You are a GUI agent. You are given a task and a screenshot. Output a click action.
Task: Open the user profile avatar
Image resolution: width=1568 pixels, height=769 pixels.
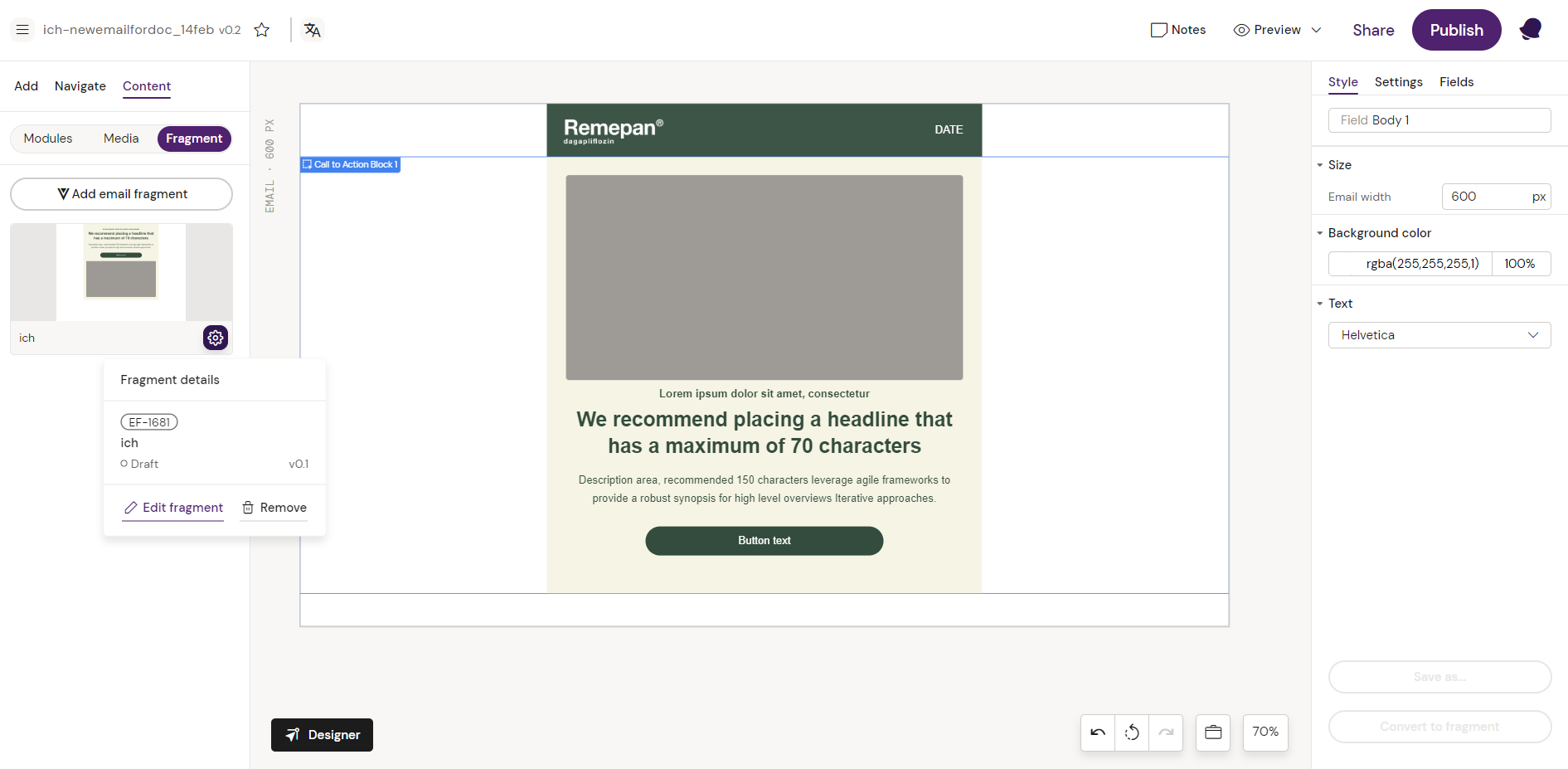(x=1530, y=30)
